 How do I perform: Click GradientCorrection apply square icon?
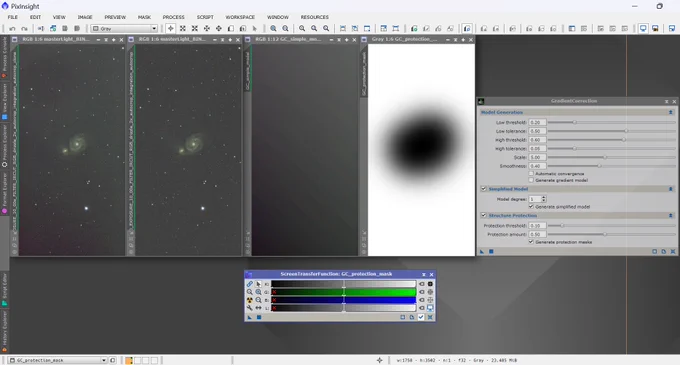491,251
